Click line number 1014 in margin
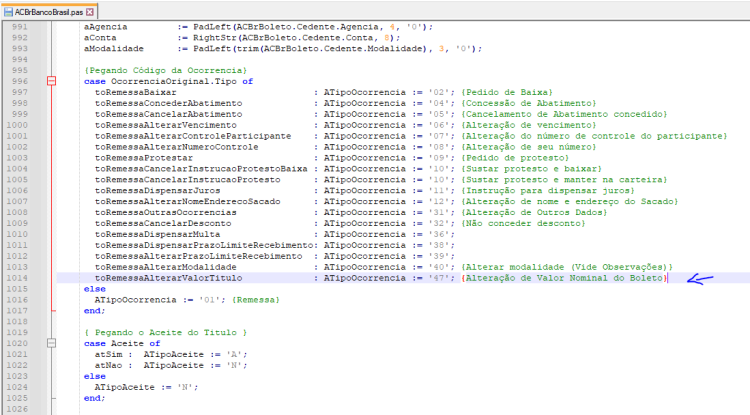The width and height of the screenshot is (750, 415). pos(17,278)
